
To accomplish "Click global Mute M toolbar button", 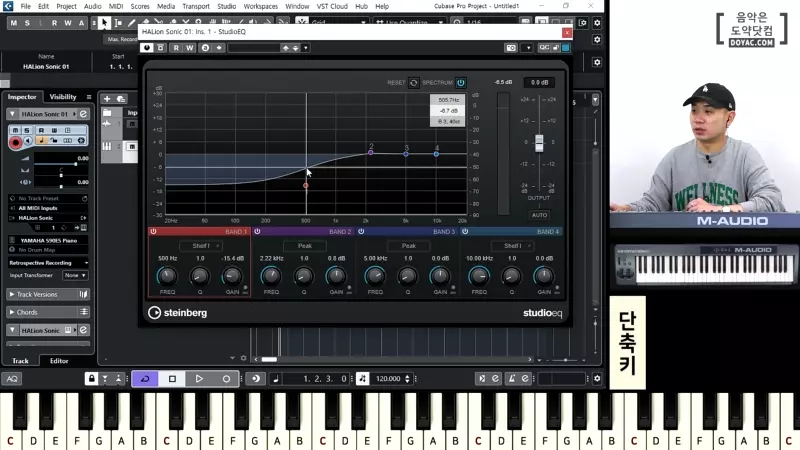I will [13, 23].
